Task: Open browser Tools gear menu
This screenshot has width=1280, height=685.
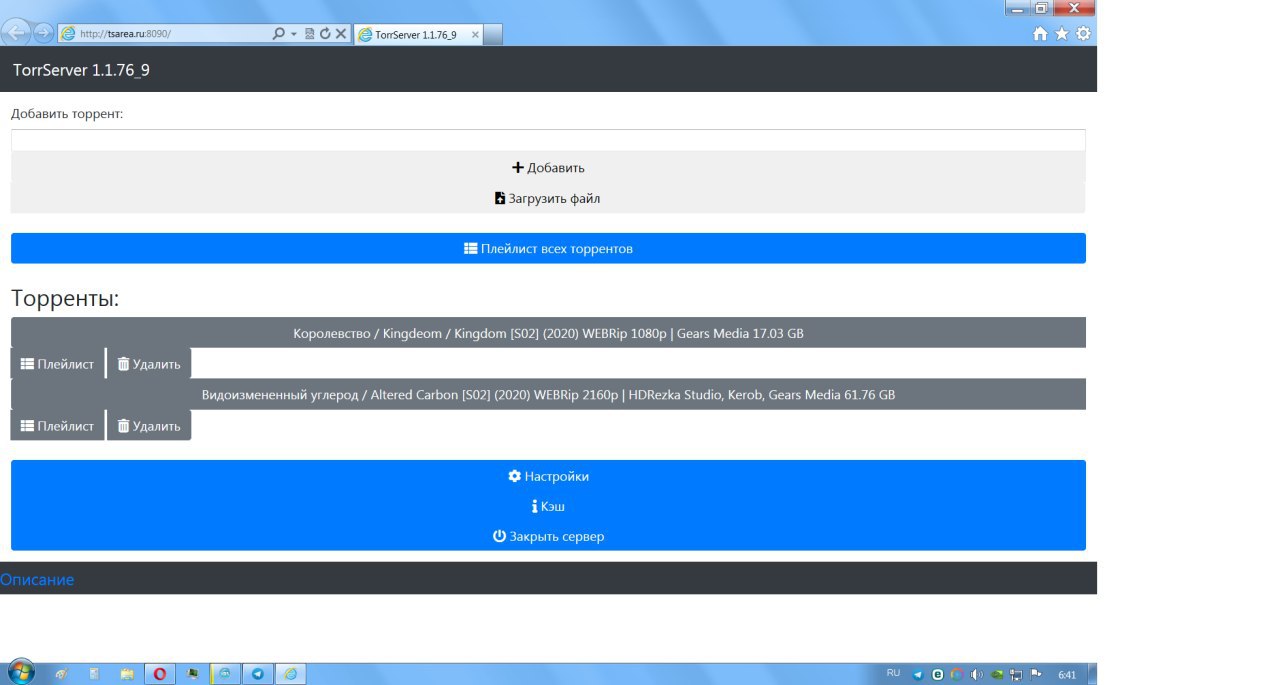Action: [1083, 33]
